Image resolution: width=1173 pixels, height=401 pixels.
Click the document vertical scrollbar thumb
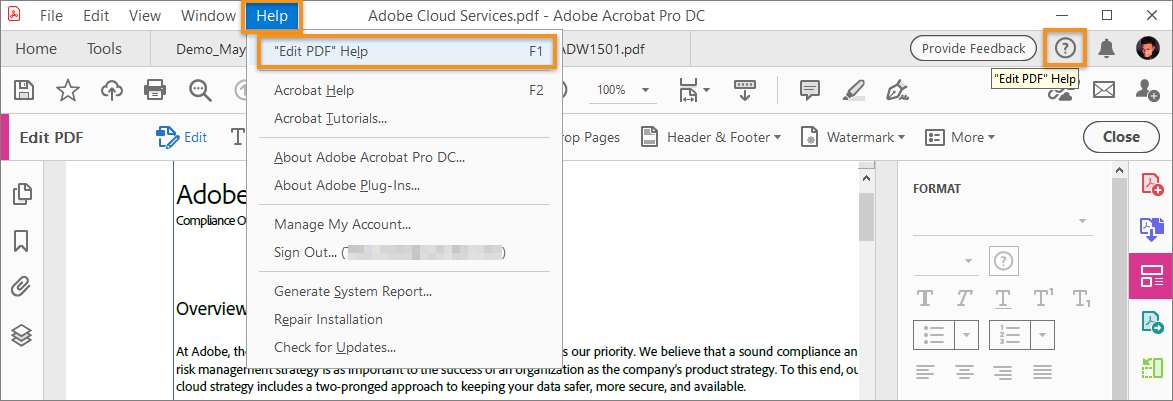point(866,215)
